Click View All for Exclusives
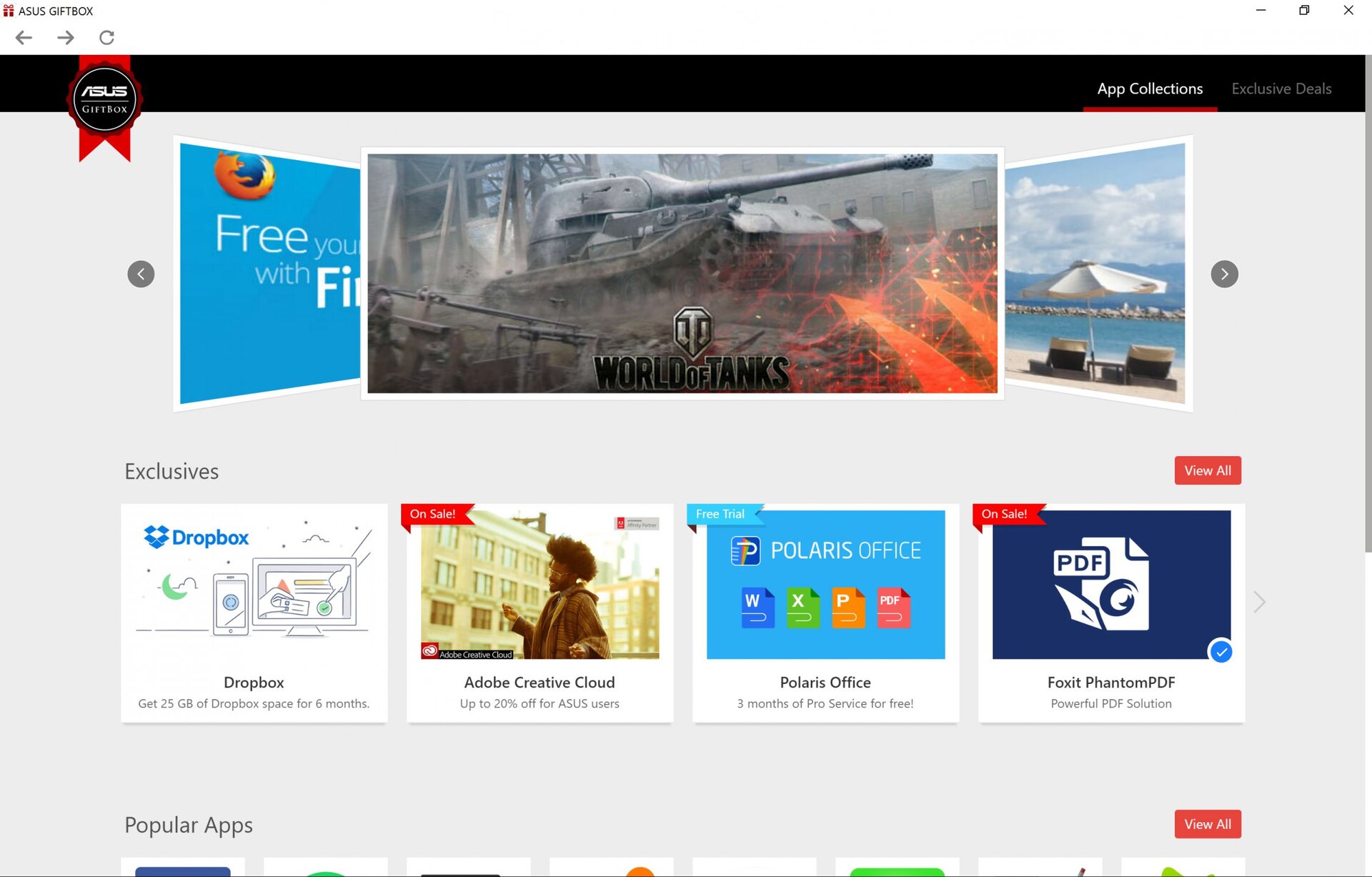Viewport: 1372px width, 877px height. click(x=1207, y=470)
